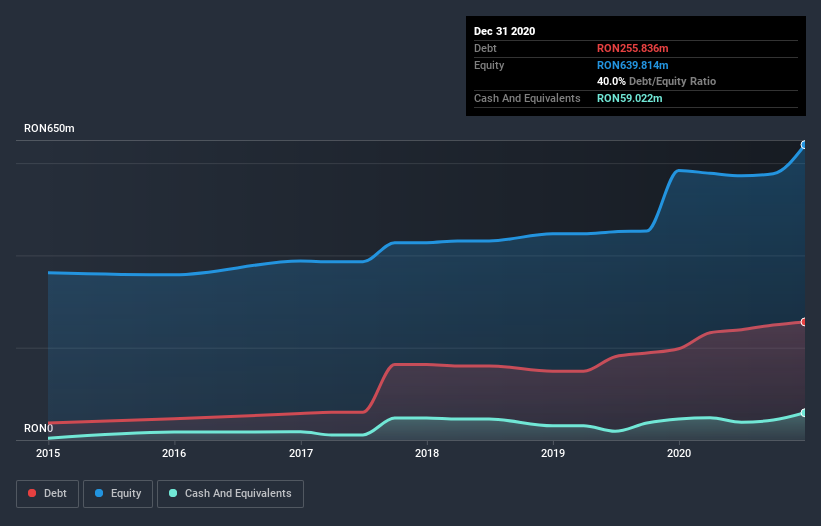Click the 2016 x-axis label

click(174, 453)
